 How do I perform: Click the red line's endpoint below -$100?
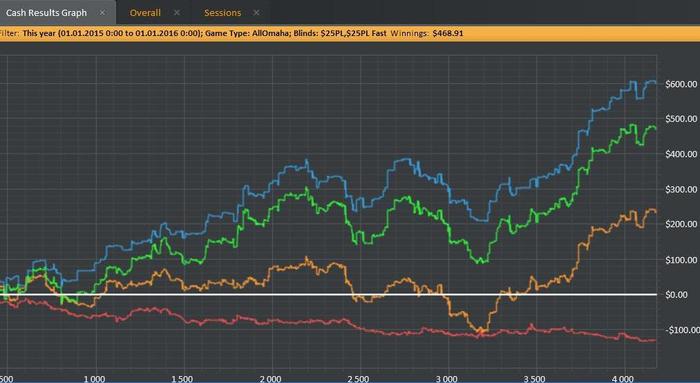coord(654,341)
